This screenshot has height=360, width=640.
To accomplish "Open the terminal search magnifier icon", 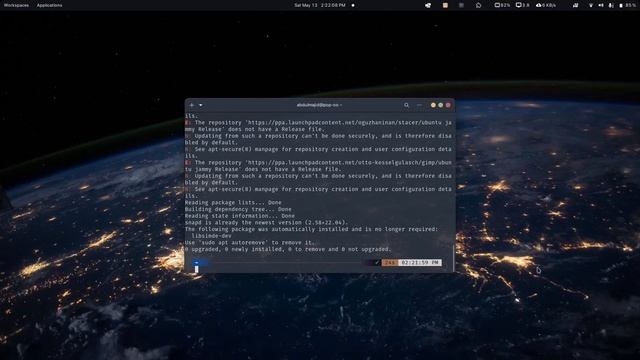I will point(407,105).
